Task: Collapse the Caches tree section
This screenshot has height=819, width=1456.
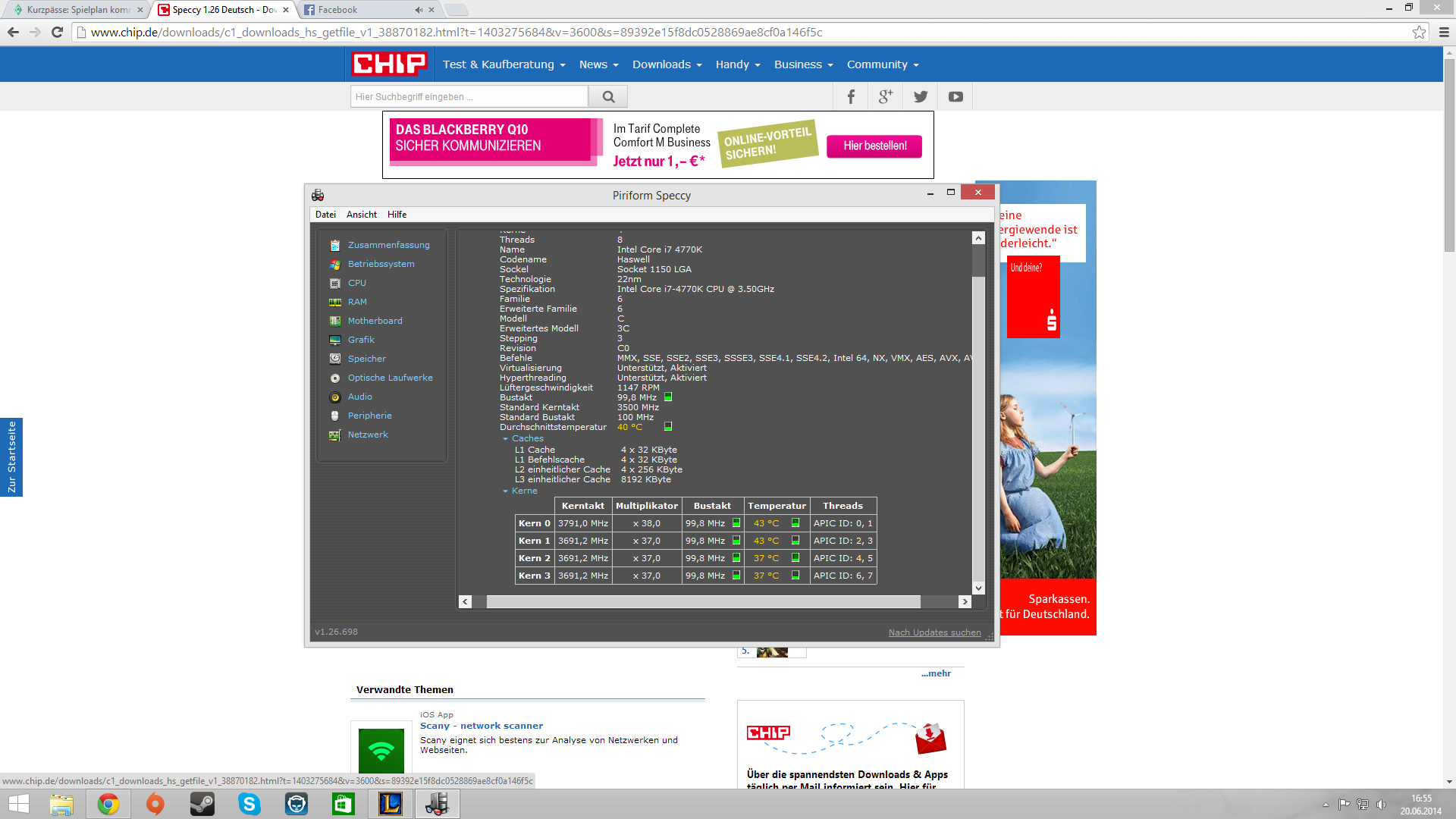Action: 505,439
